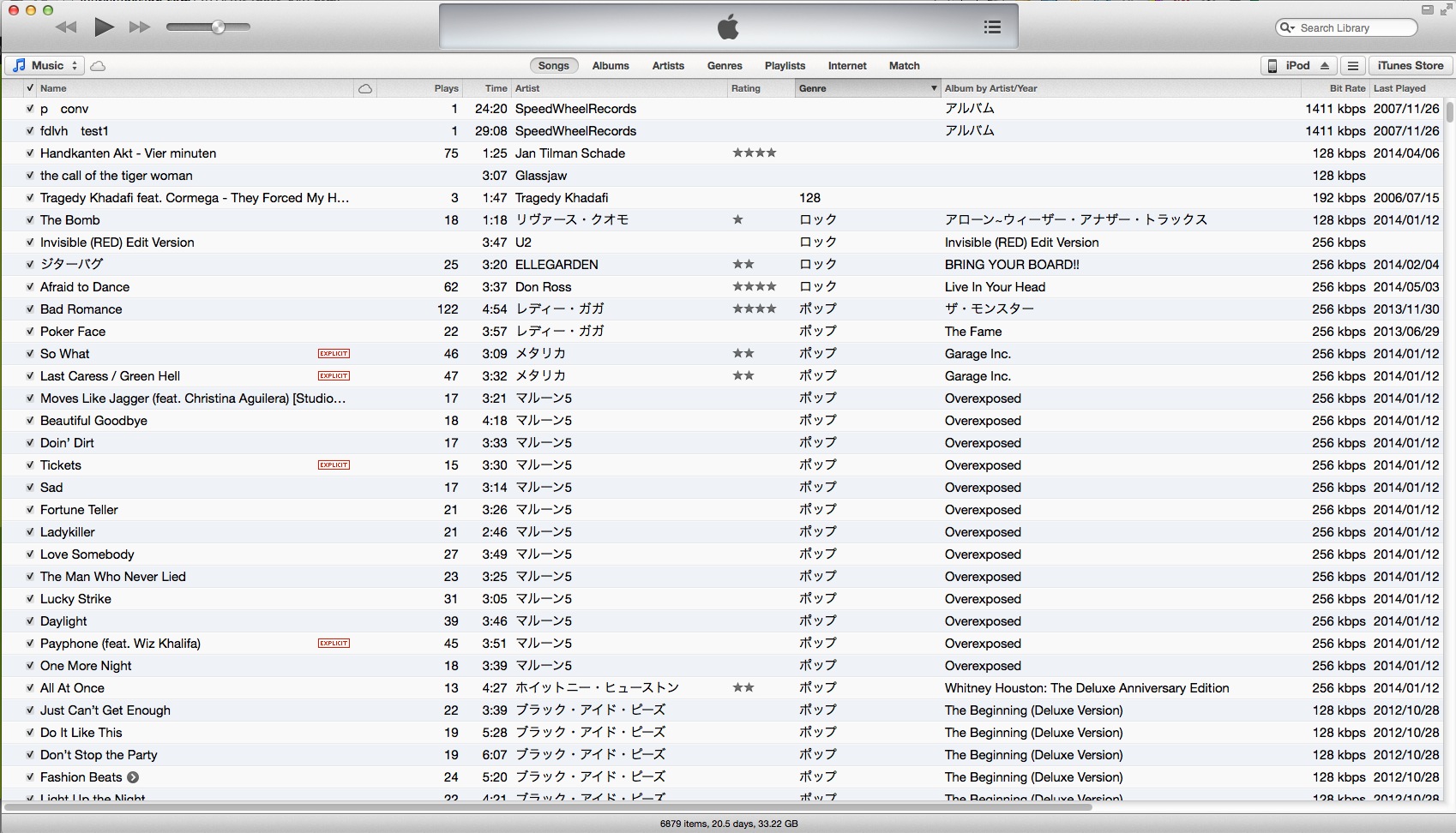
Task: Open the Genres tab
Action: coord(725,66)
